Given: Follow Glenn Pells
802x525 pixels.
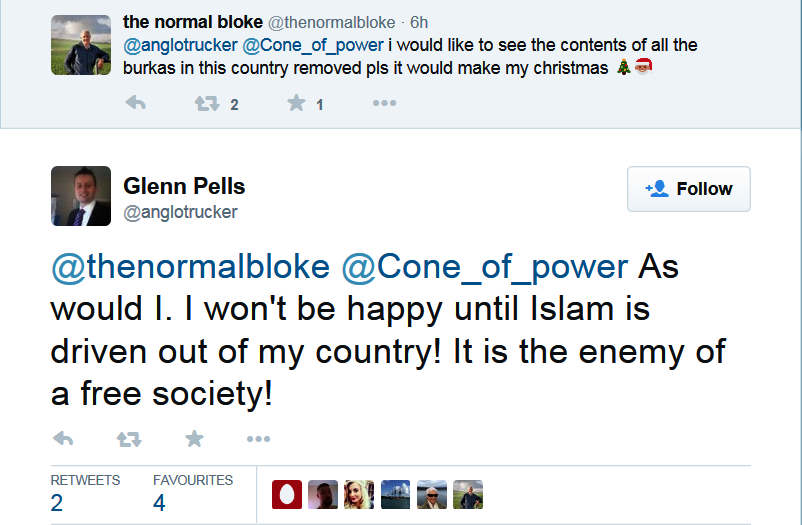Looking at the screenshot, I should click(x=688, y=189).
